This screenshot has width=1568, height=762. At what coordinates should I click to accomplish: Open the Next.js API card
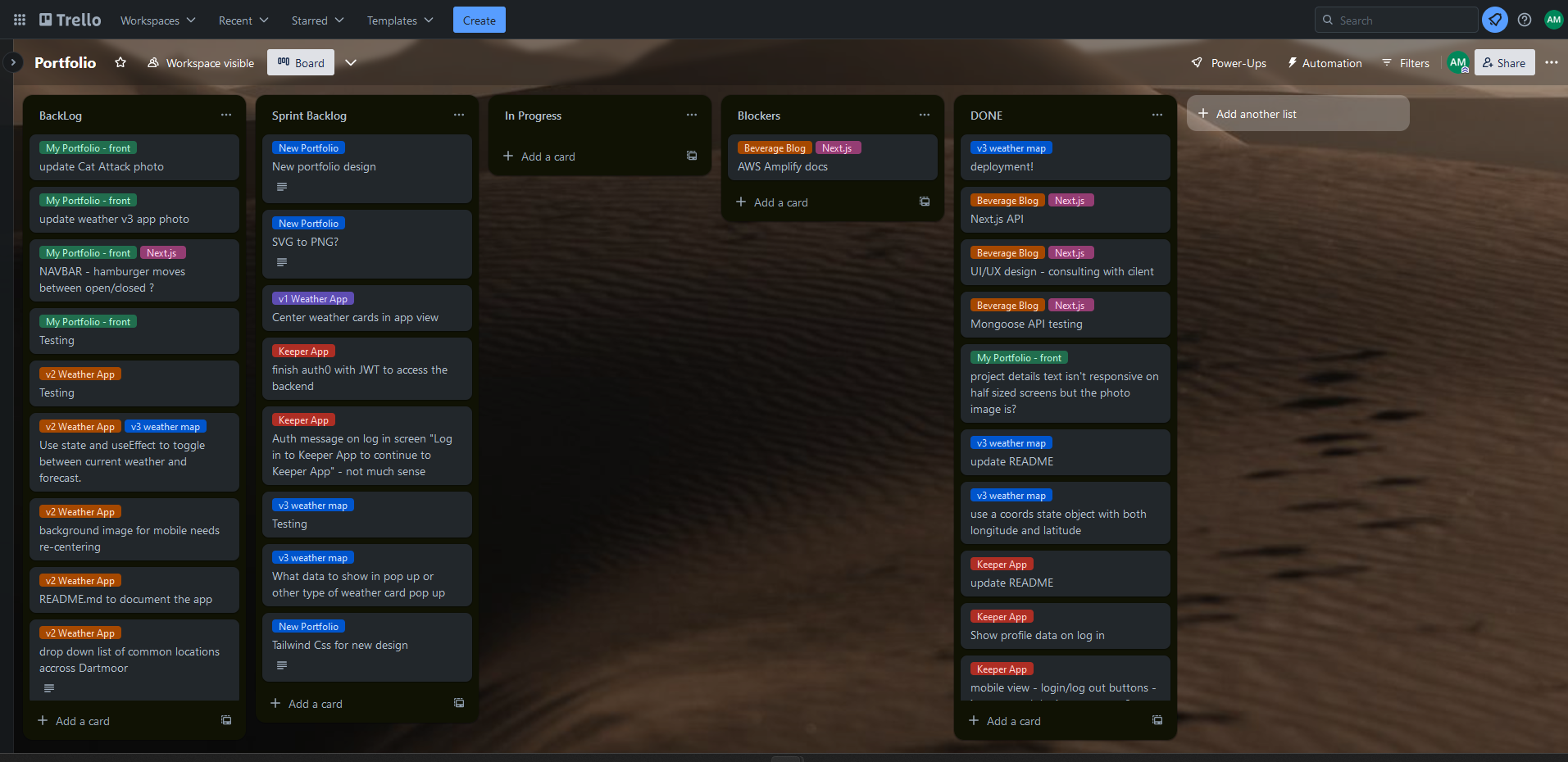tap(1066, 210)
